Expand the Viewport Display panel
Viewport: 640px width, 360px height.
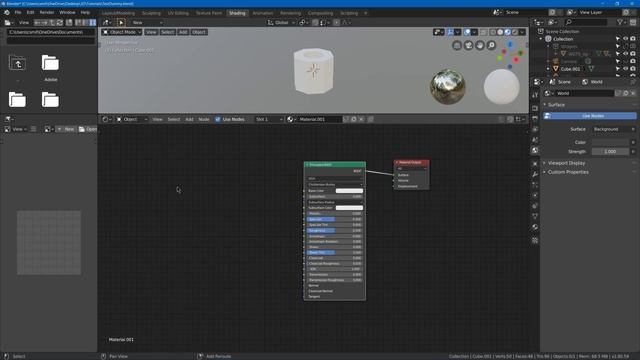[x=567, y=163]
